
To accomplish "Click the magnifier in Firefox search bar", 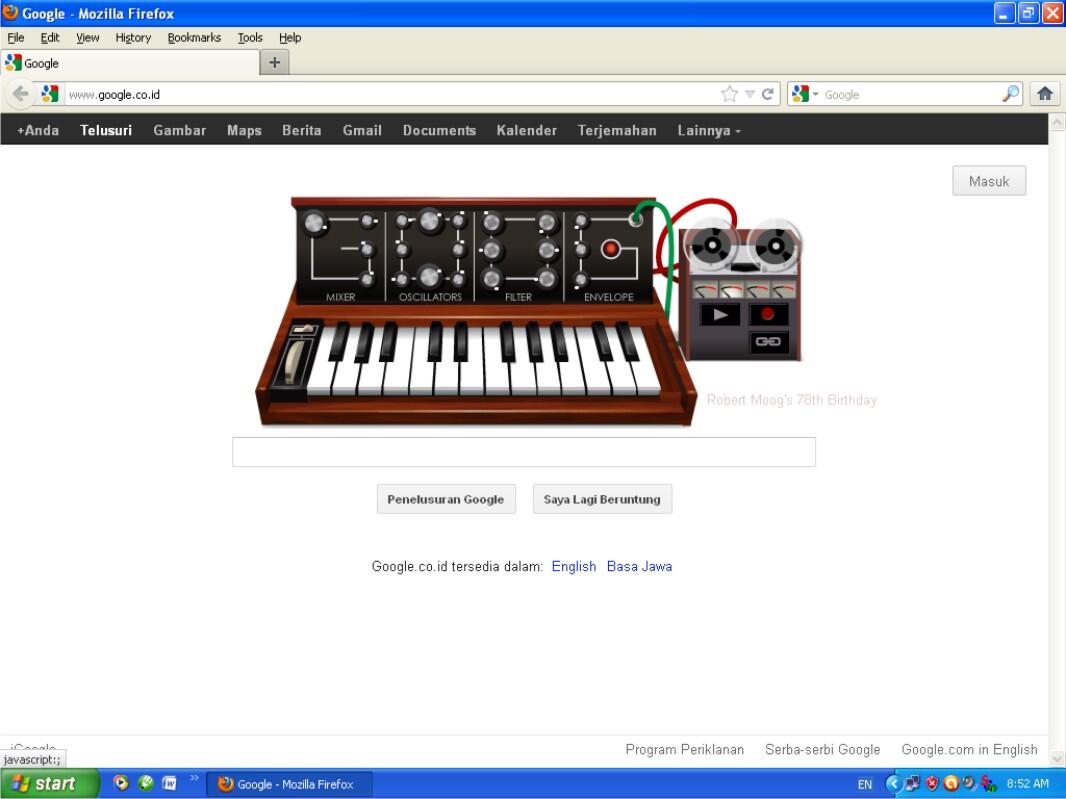I will [1011, 94].
